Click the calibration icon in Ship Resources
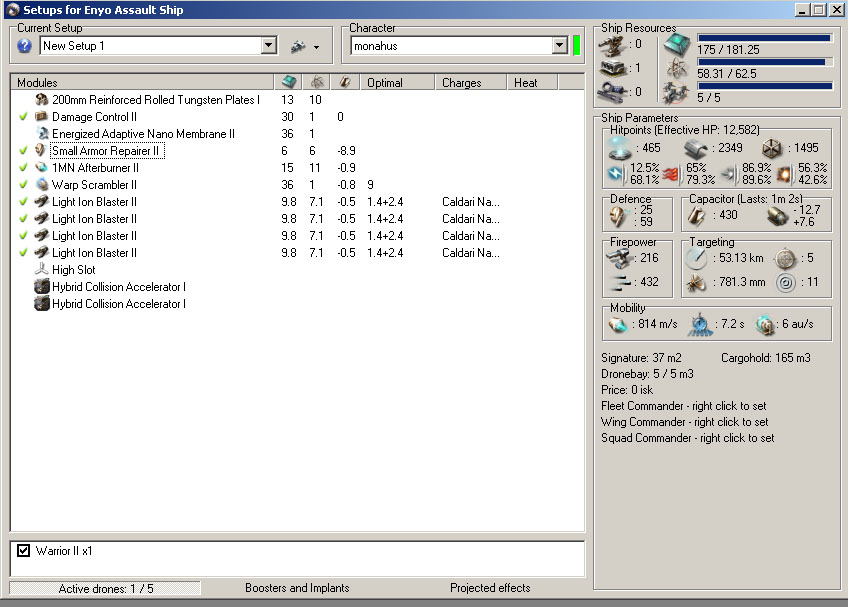The width and height of the screenshot is (848, 607). pyautogui.click(x=612, y=93)
